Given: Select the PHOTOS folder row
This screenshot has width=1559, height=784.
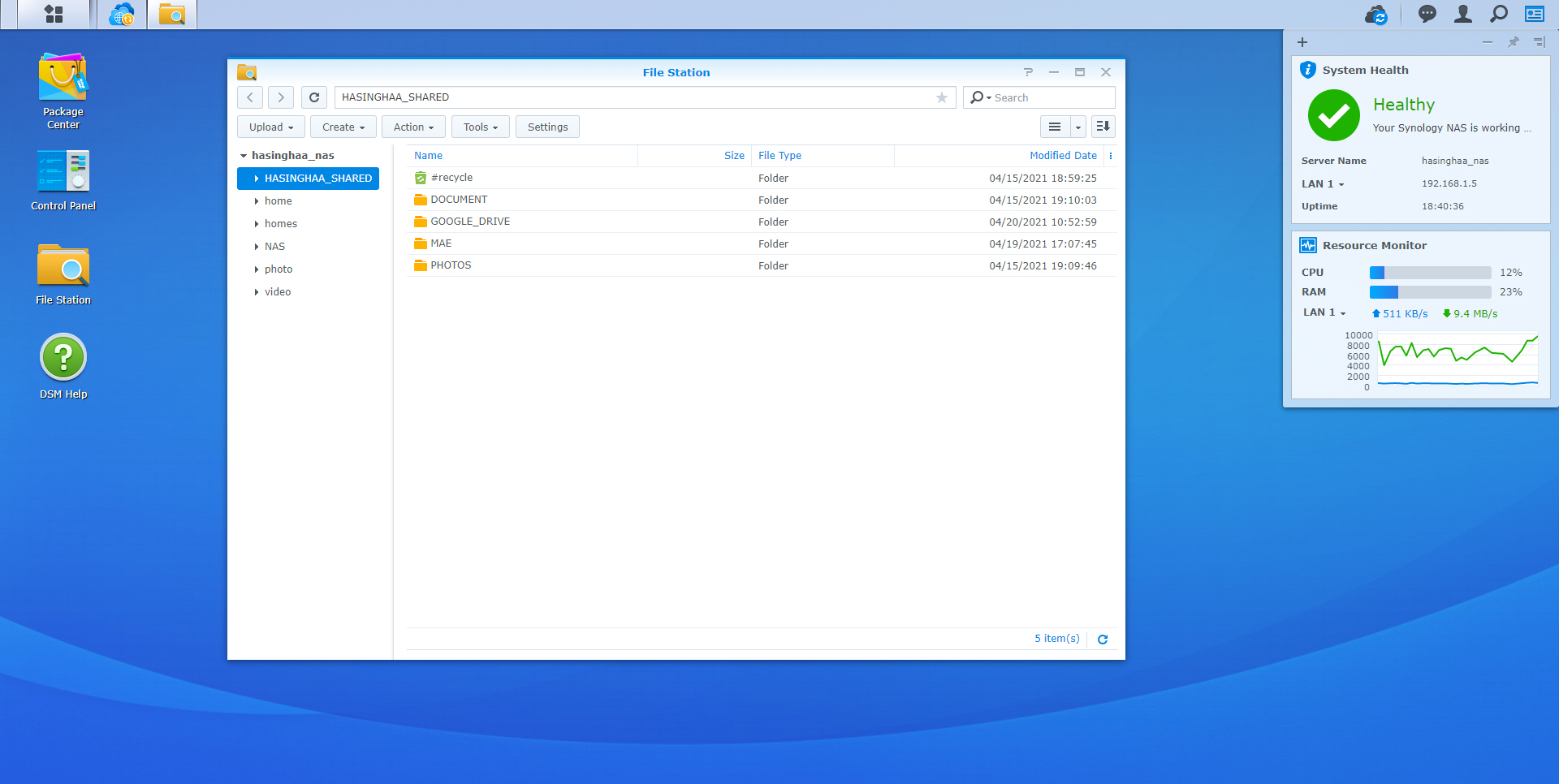Looking at the screenshot, I should (x=762, y=265).
